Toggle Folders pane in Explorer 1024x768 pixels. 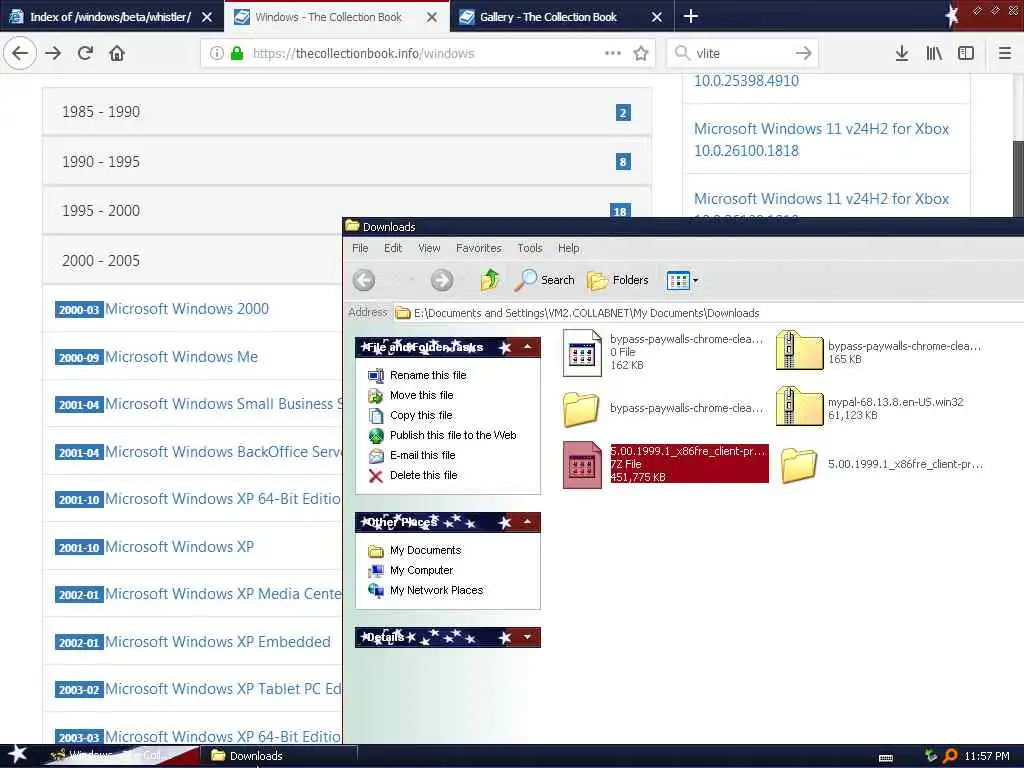[618, 280]
